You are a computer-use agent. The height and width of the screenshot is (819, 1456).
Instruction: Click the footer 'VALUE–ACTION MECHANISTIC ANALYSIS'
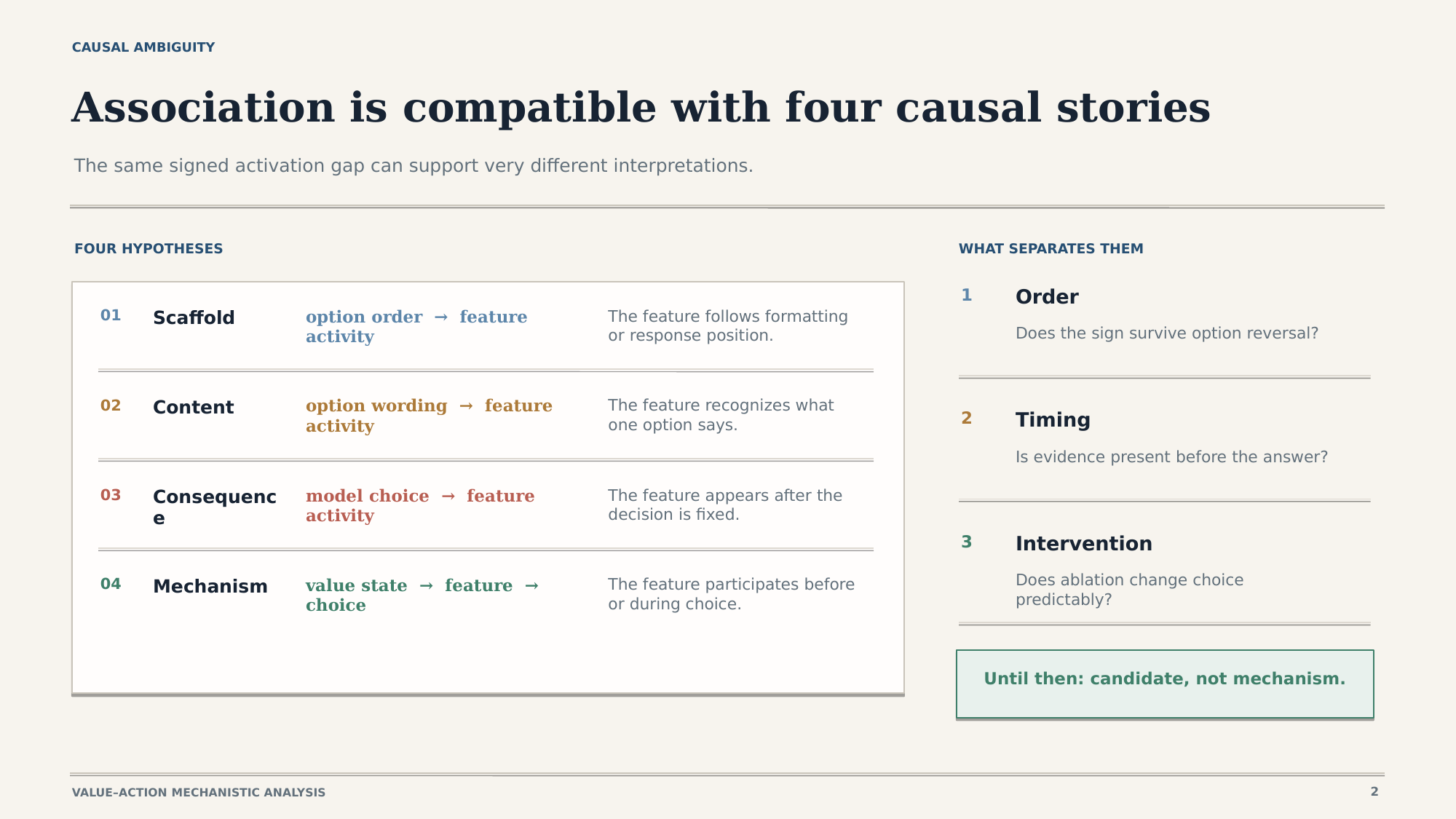199,793
